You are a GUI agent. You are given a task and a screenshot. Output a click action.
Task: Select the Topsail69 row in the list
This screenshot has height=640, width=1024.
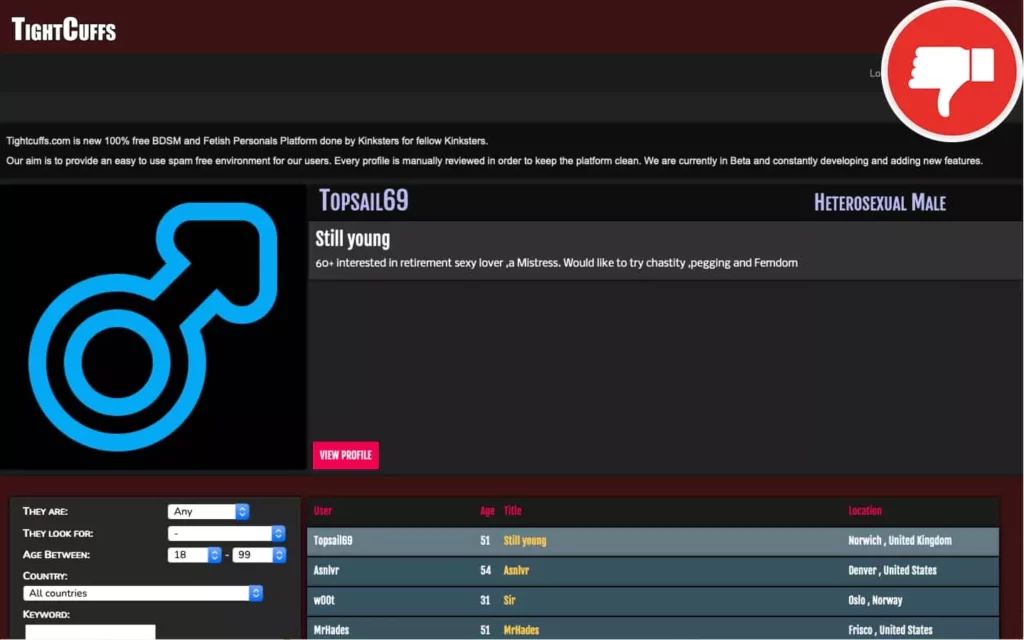[653, 541]
